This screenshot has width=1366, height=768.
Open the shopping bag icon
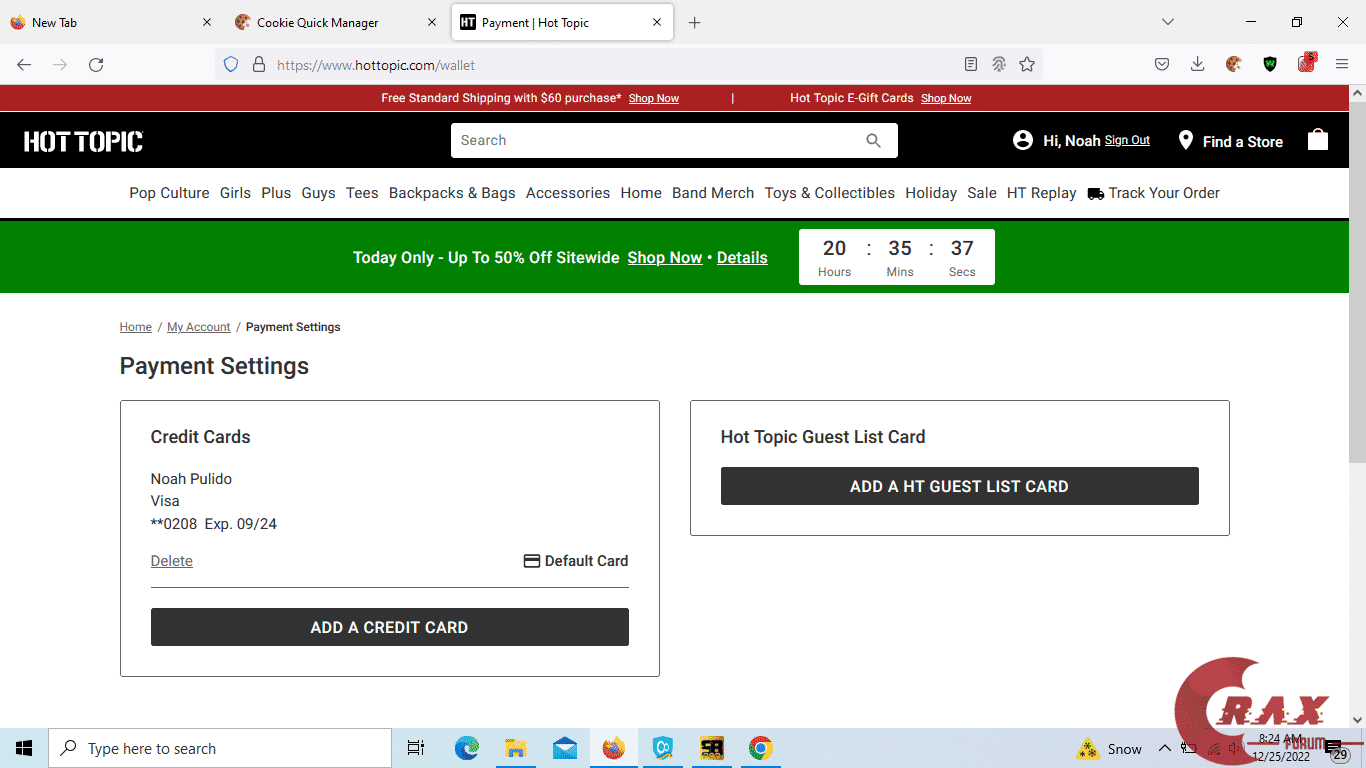tap(1318, 140)
